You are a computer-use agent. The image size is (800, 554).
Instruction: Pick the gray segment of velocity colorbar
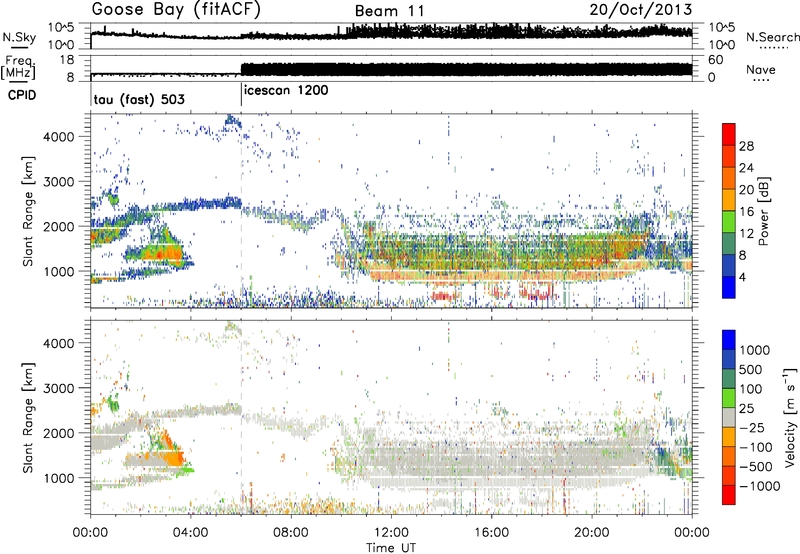point(729,417)
